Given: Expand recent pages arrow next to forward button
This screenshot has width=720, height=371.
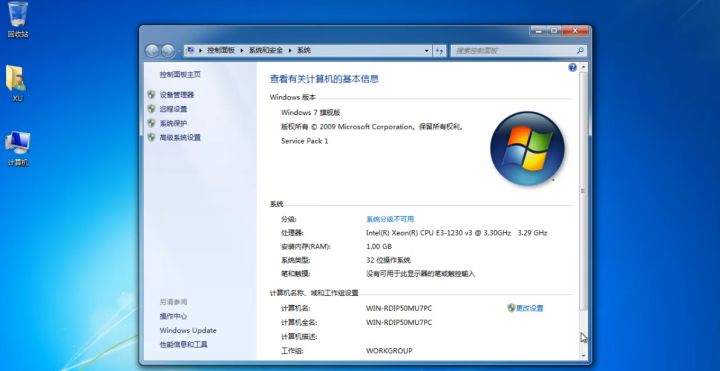Looking at the screenshot, I should 179,51.
